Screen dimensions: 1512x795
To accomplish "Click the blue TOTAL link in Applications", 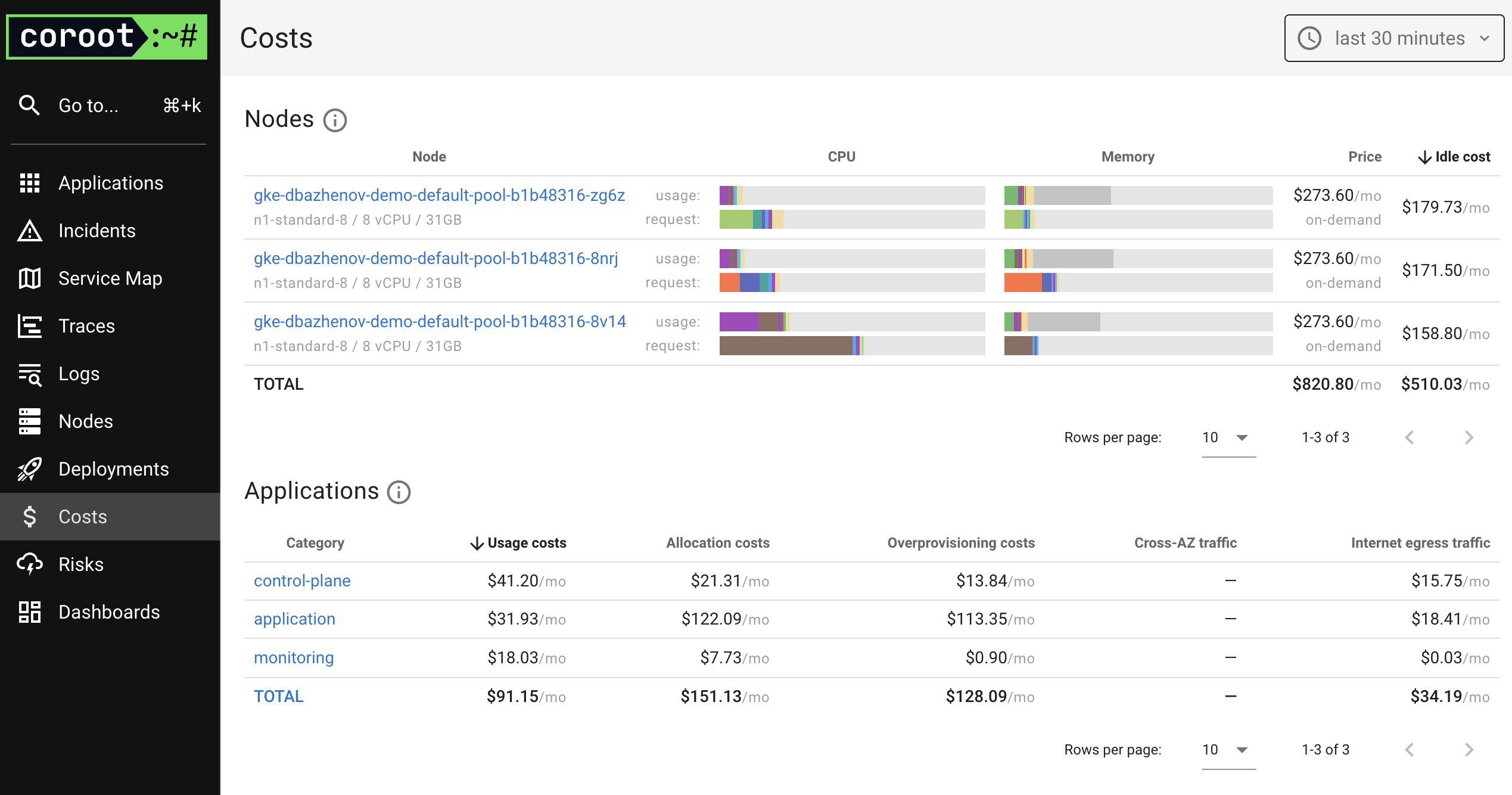I will [278, 697].
